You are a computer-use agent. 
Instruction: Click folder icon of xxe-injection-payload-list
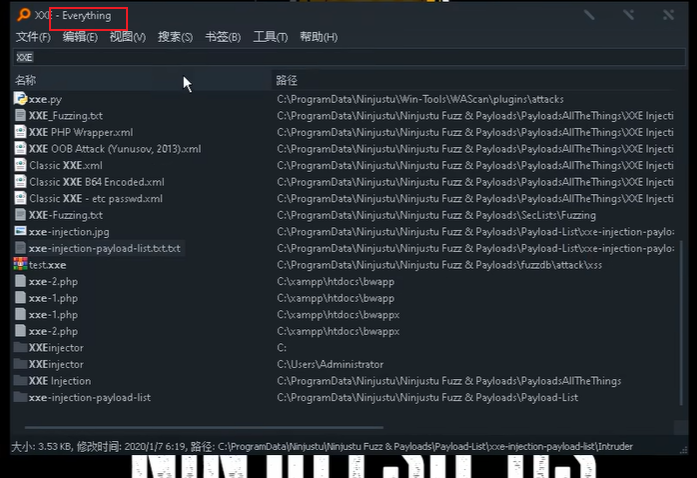click(20, 397)
